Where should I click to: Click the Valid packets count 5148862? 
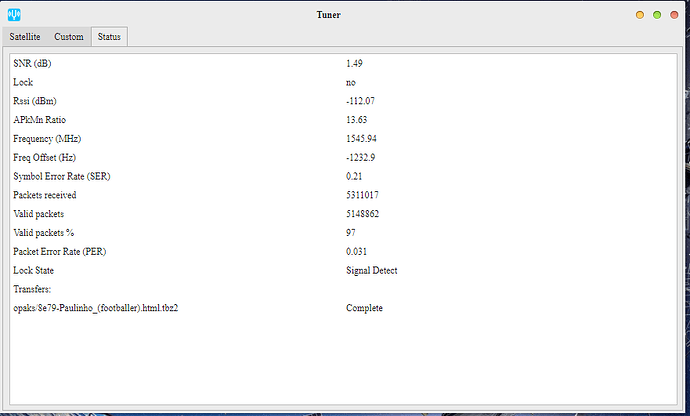(x=362, y=214)
